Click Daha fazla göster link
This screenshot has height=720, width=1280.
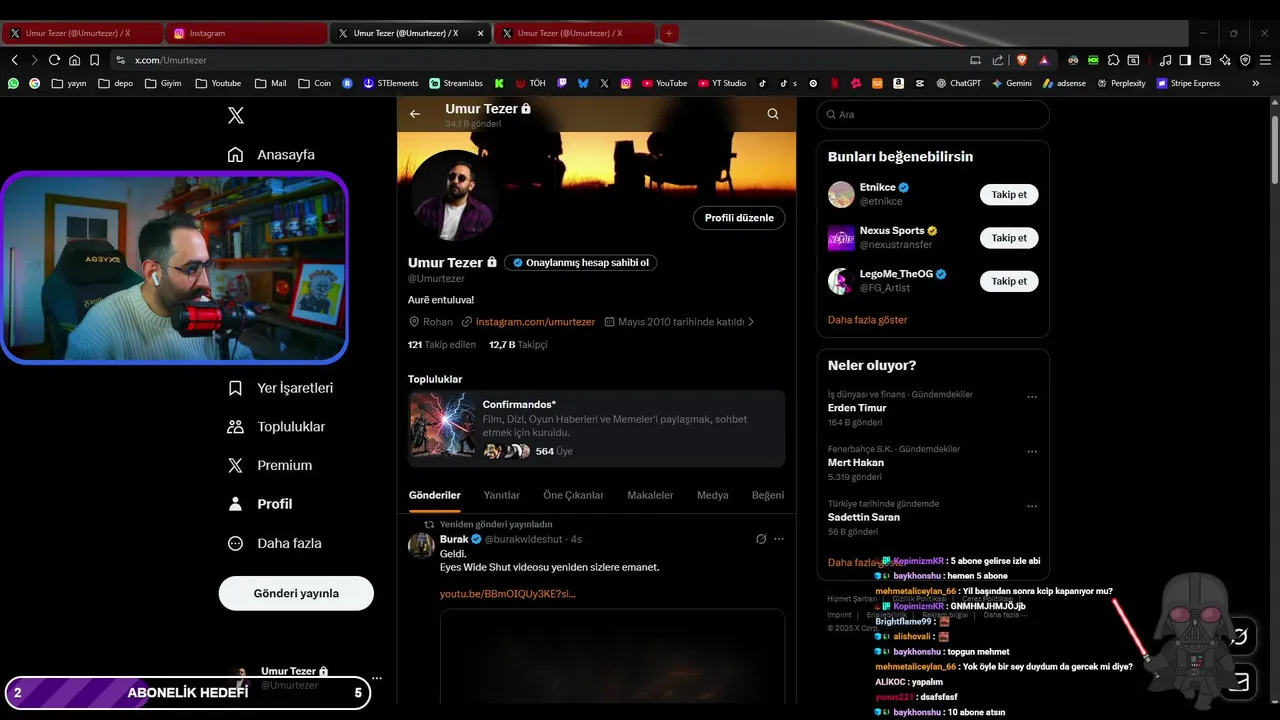[868, 320]
